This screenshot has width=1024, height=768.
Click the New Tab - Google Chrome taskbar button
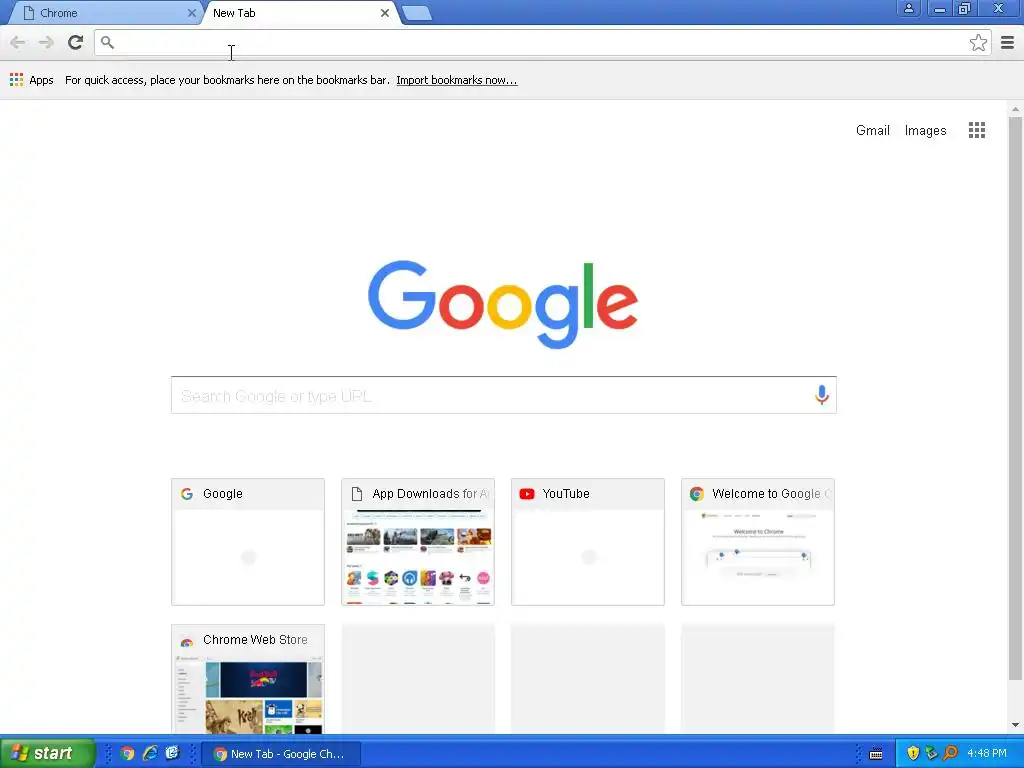point(280,754)
